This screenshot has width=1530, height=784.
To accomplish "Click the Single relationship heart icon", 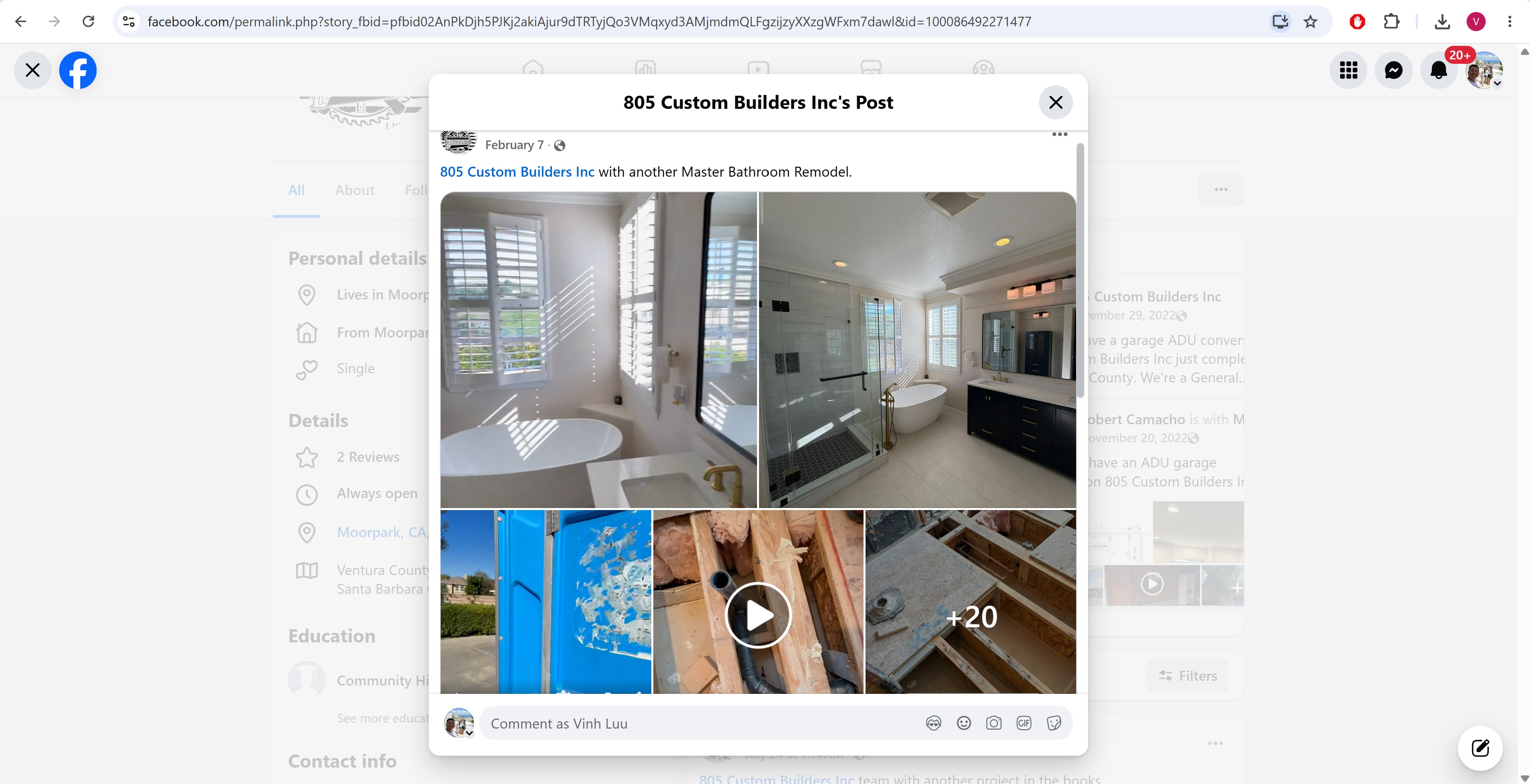I will tap(306, 369).
